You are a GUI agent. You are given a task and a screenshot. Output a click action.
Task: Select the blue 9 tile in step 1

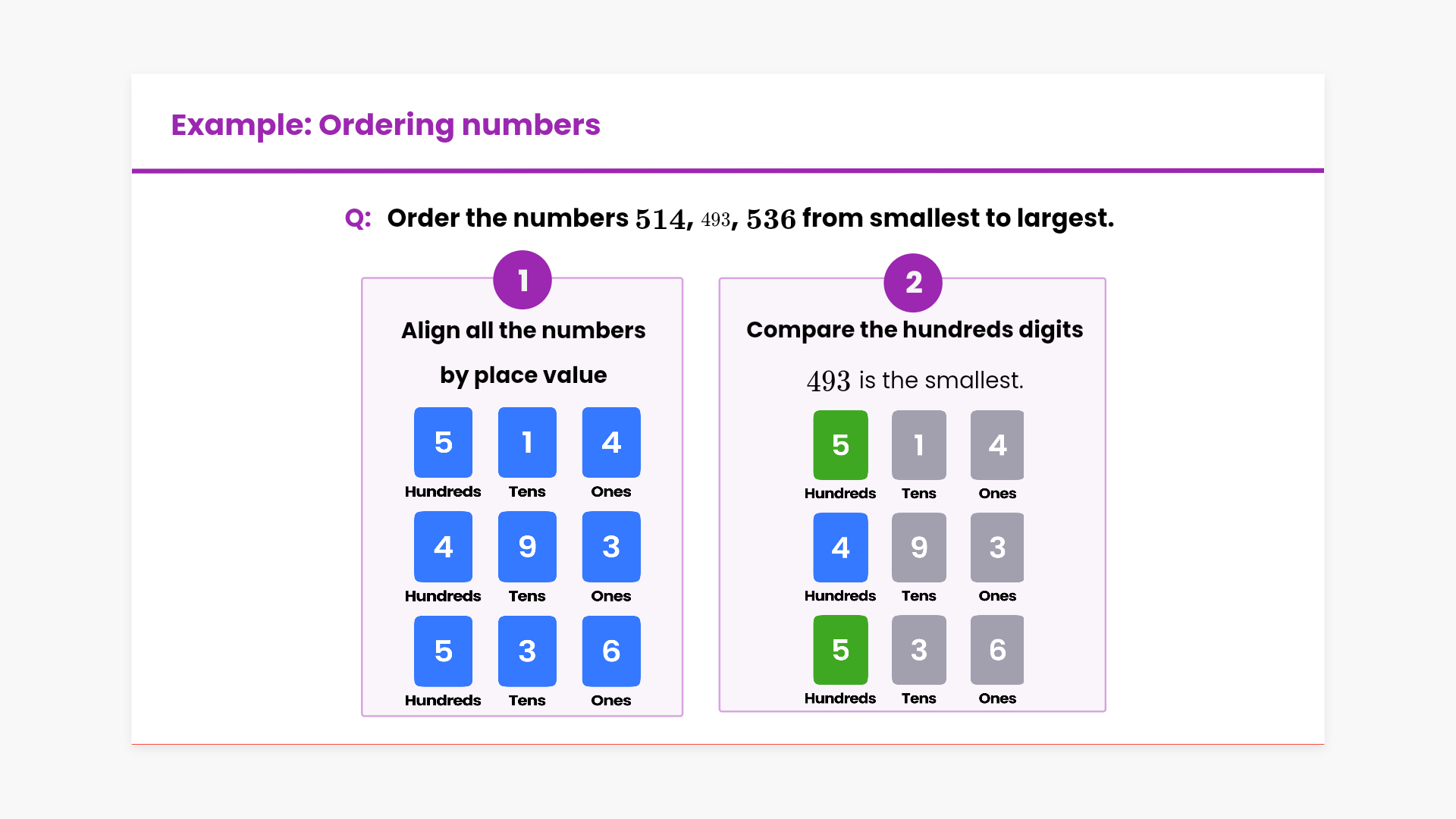pyautogui.click(x=527, y=547)
